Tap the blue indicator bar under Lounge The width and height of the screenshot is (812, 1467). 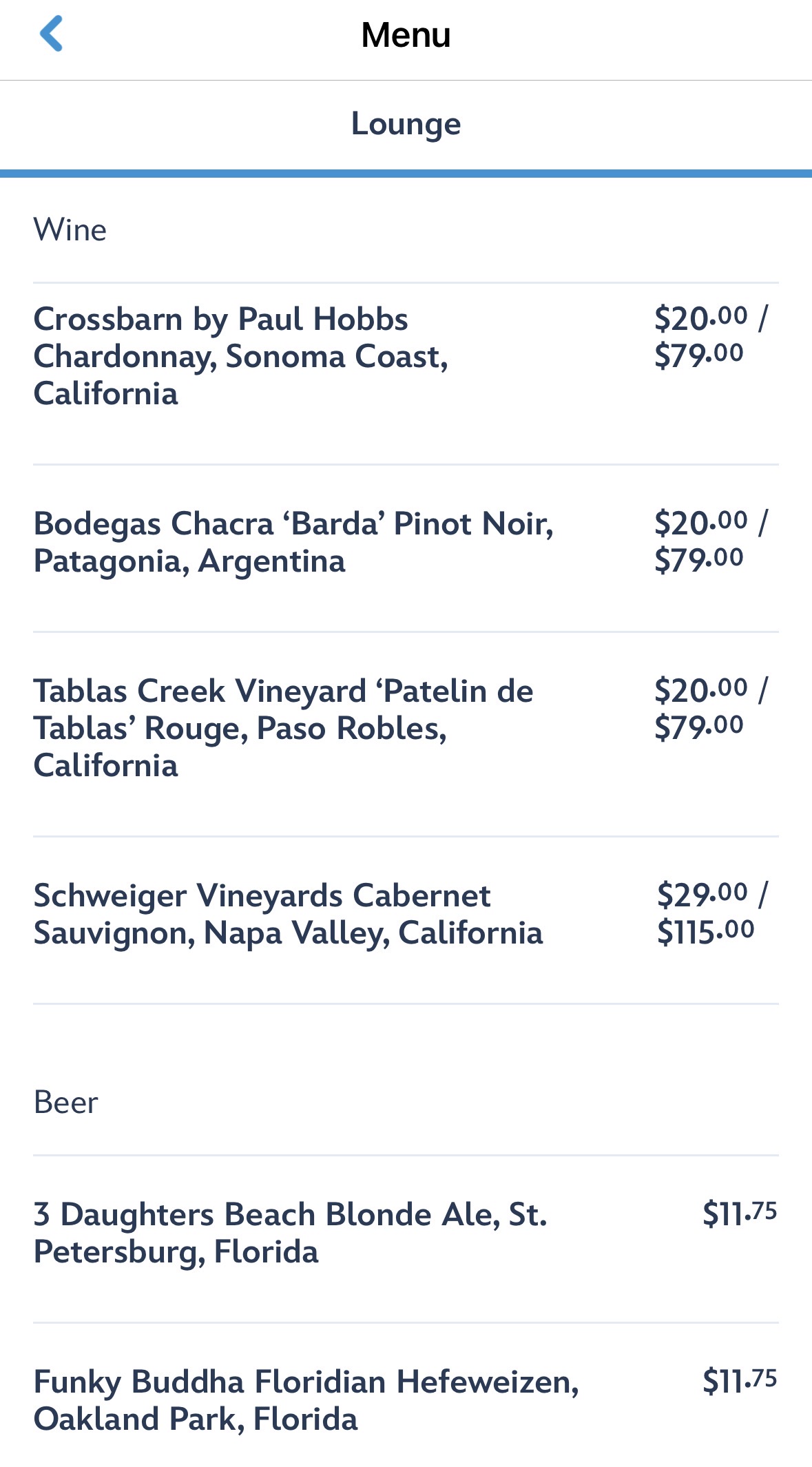click(406, 174)
